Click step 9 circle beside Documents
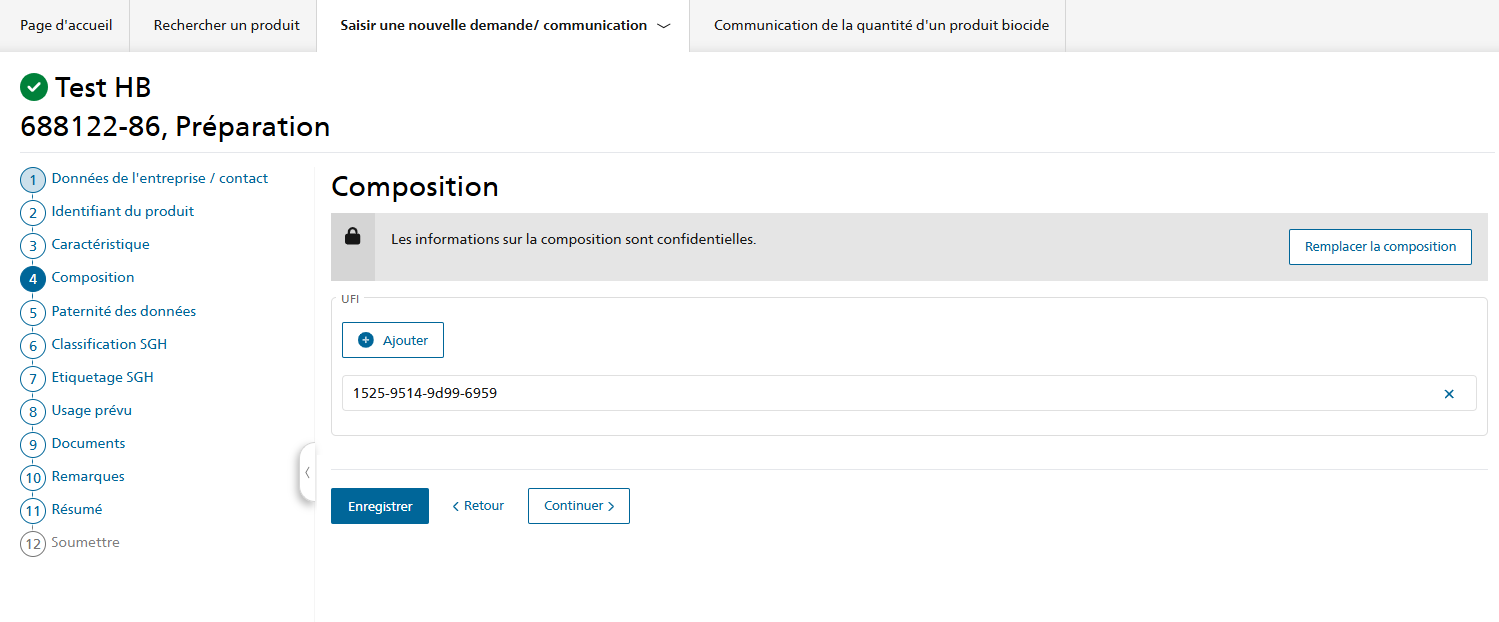The image size is (1499, 622). pyautogui.click(x=33, y=445)
